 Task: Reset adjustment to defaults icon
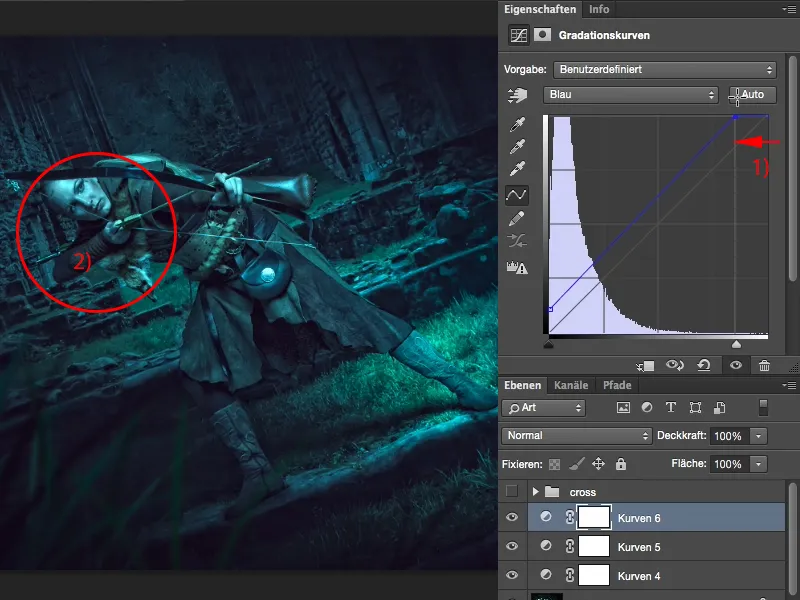(704, 365)
